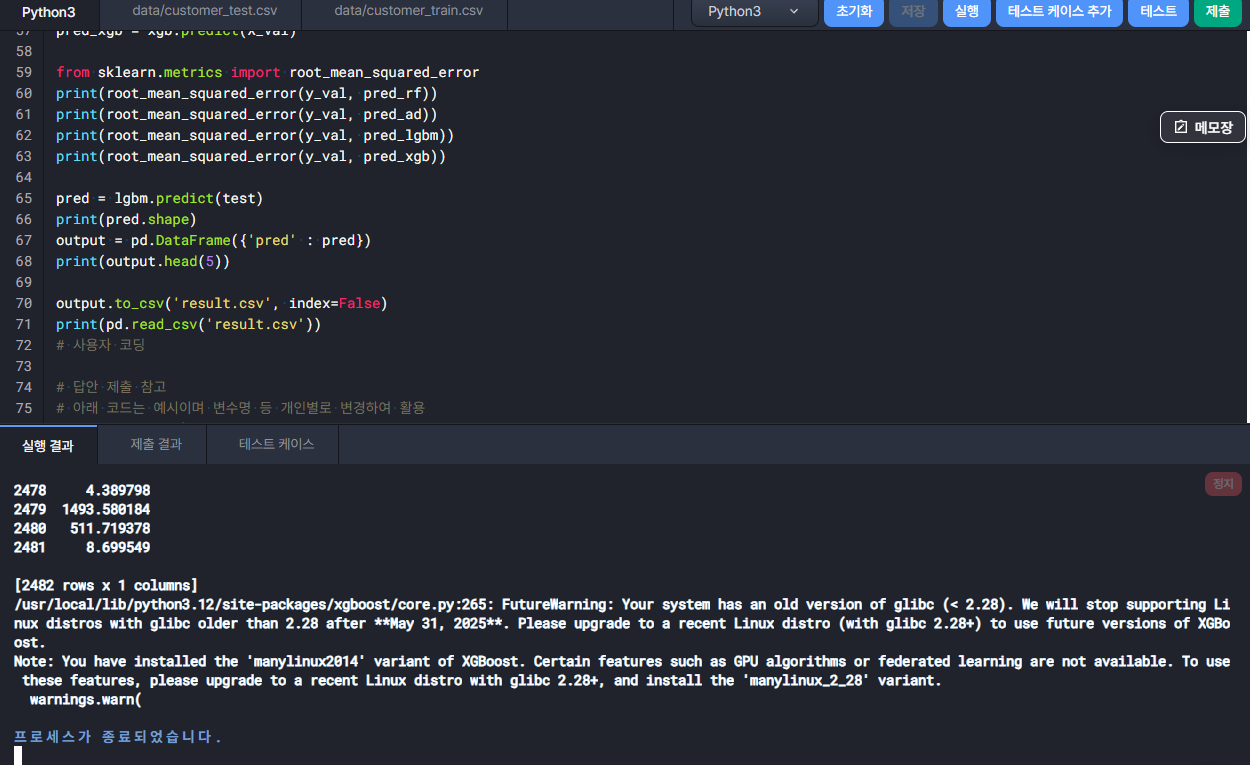This screenshot has width=1250, height=765.
Task: Click the 실행 run button
Action: [x=967, y=12]
